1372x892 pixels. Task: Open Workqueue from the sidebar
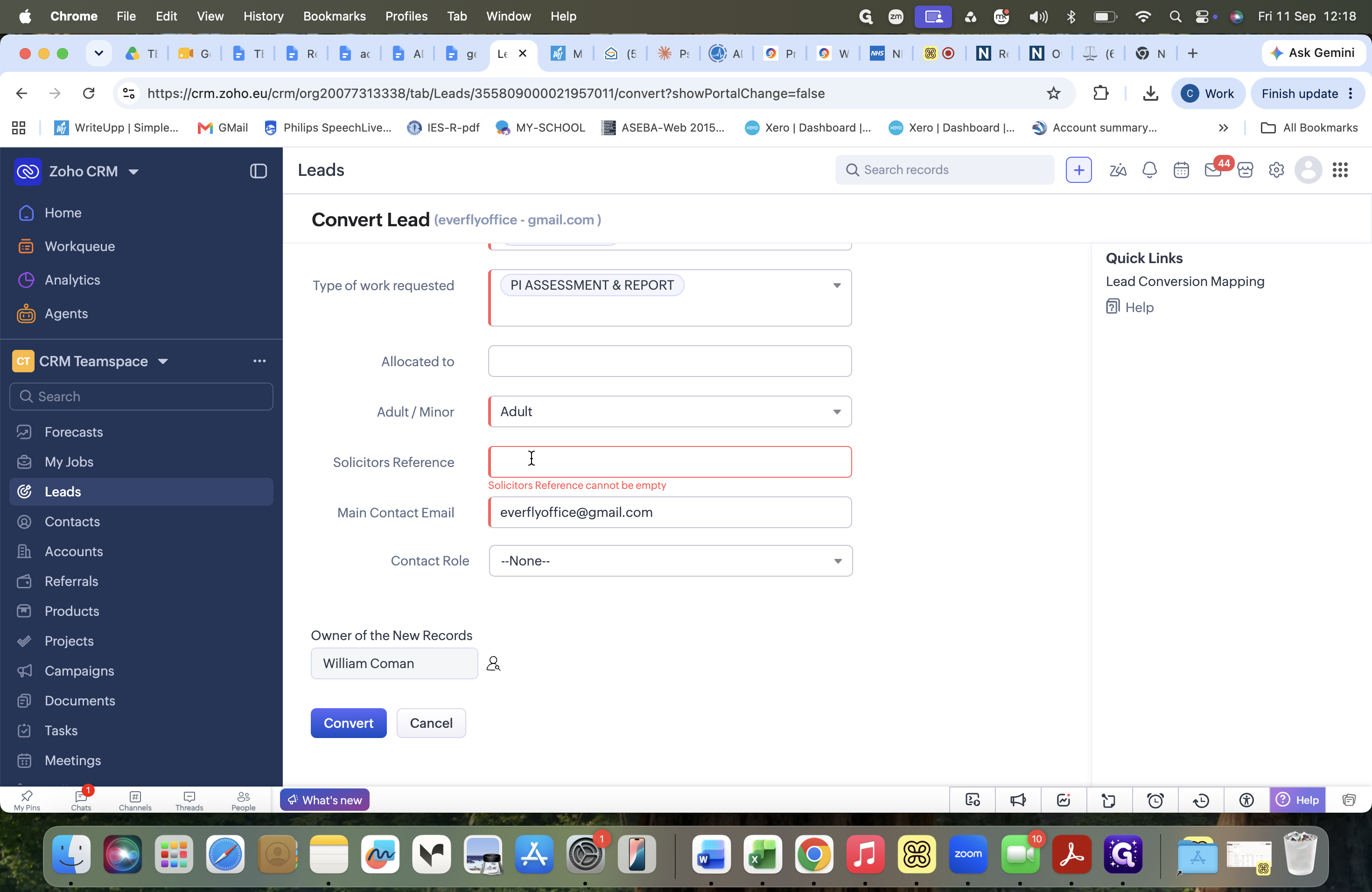(79, 246)
